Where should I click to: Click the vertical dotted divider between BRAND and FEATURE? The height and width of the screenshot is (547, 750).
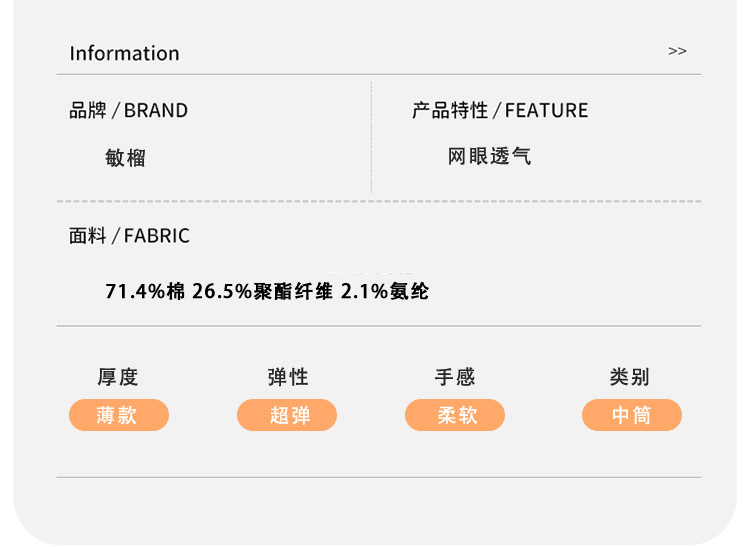371,138
